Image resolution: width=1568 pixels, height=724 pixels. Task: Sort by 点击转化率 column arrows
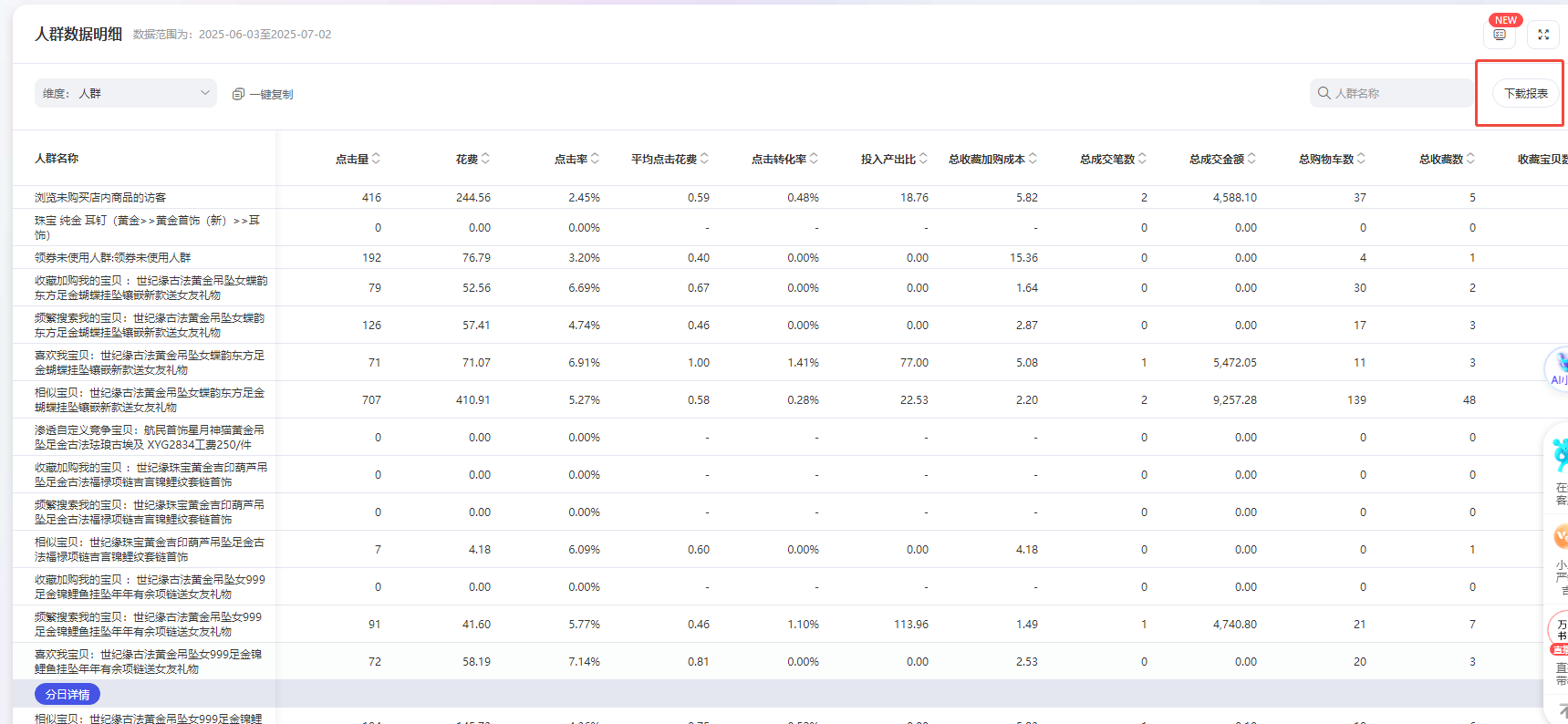click(814, 159)
